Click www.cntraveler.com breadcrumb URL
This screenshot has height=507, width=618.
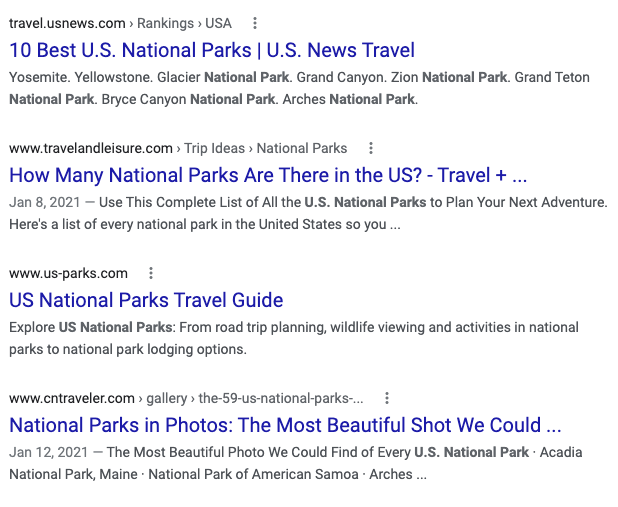186,398
